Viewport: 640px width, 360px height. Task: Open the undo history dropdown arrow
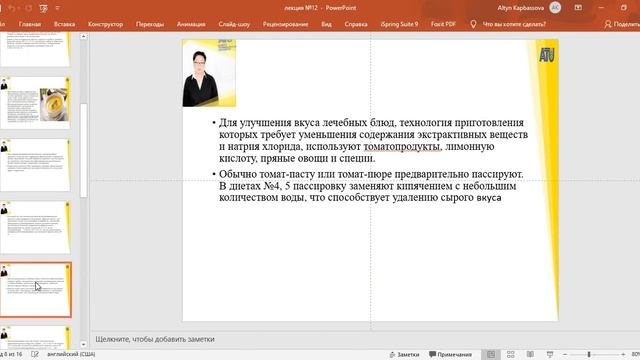[x=19, y=8]
